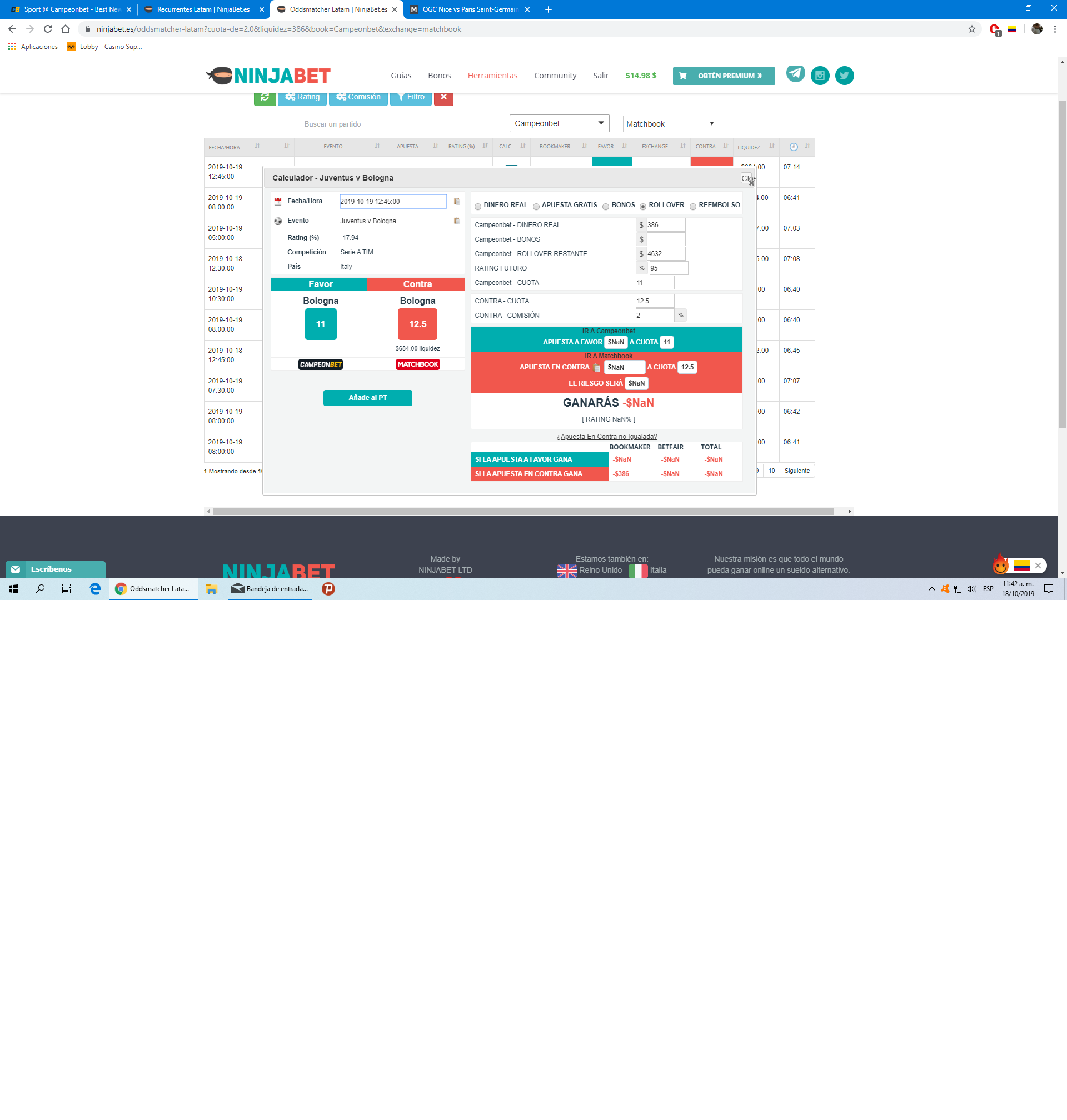Viewport: 1067px width, 1120px height.
Task: Open Windows Start menu
Action: coord(13,589)
